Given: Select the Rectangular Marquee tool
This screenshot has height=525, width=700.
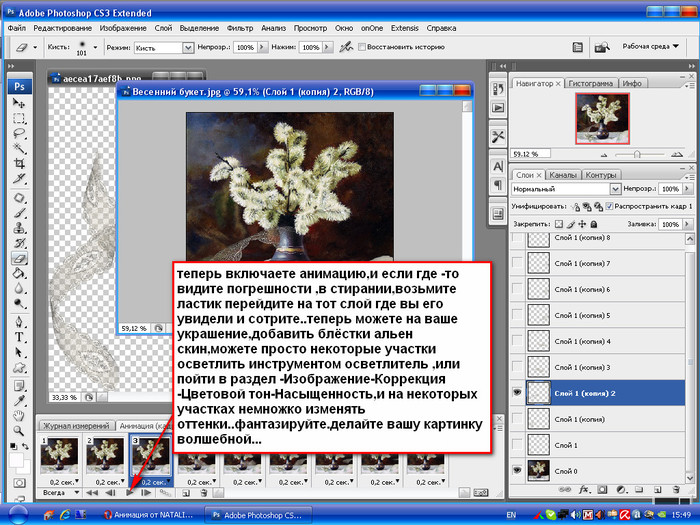Looking at the screenshot, I should [19, 118].
